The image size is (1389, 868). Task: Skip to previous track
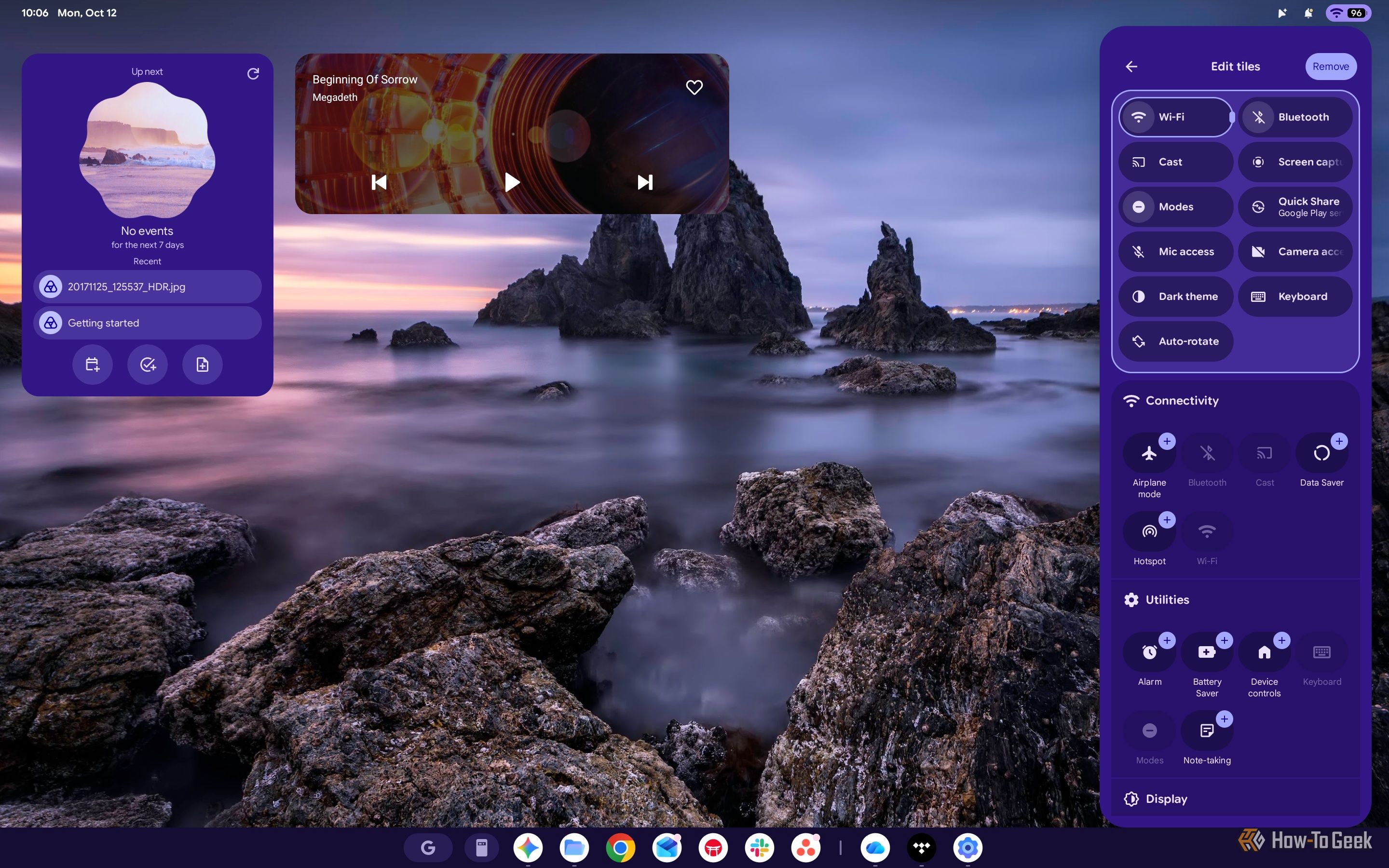tap(379, 183)
